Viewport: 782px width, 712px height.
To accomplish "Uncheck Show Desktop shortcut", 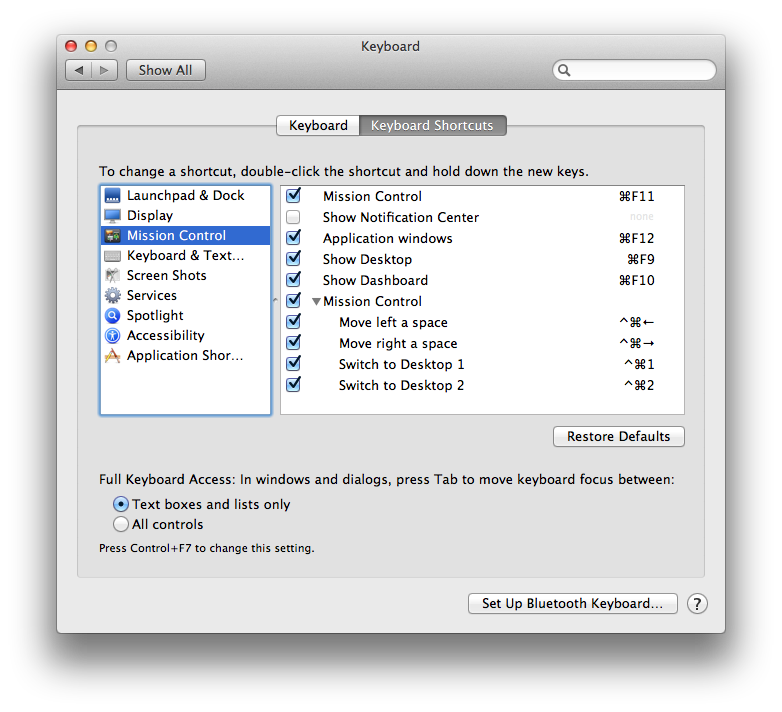I will [x=293, y=258].
